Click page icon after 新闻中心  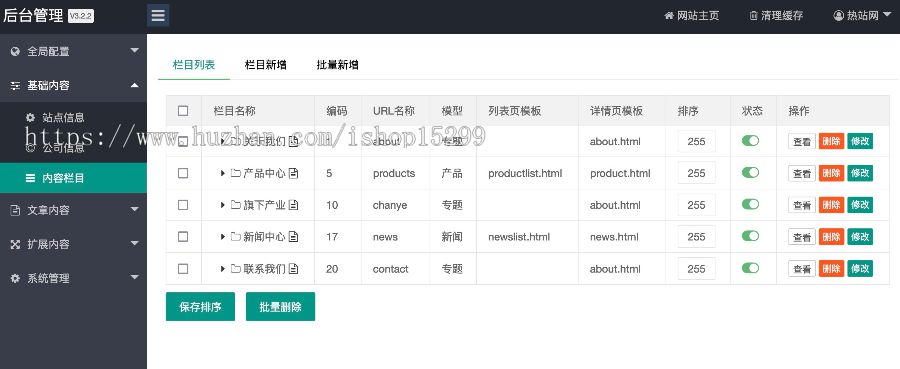tap(293, 236)
